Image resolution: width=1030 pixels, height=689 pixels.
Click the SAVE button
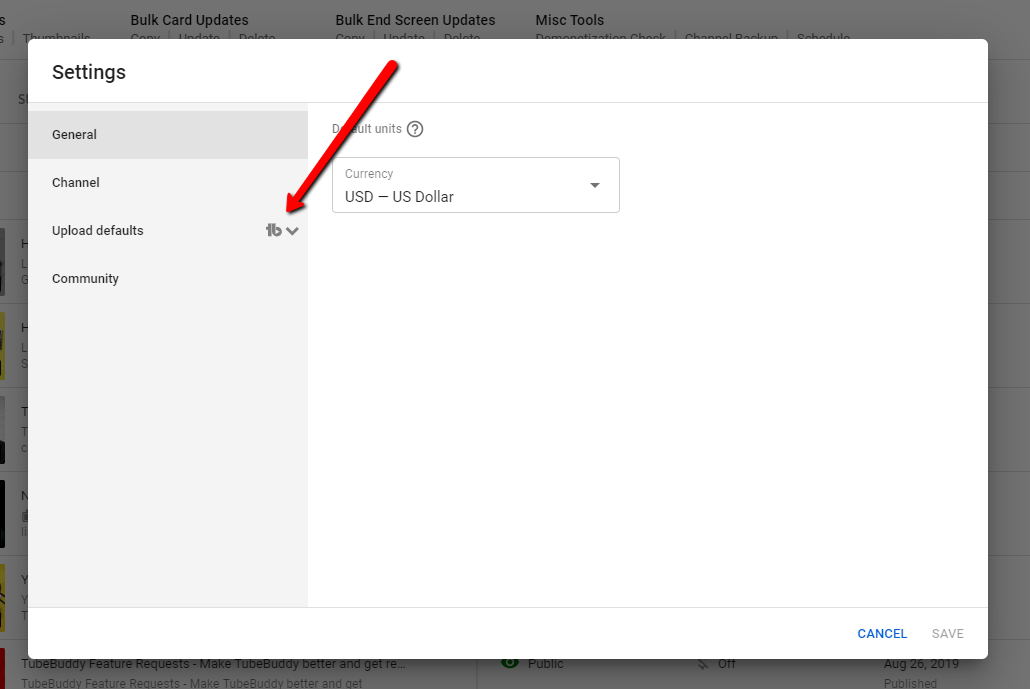[x=947, y=633]
